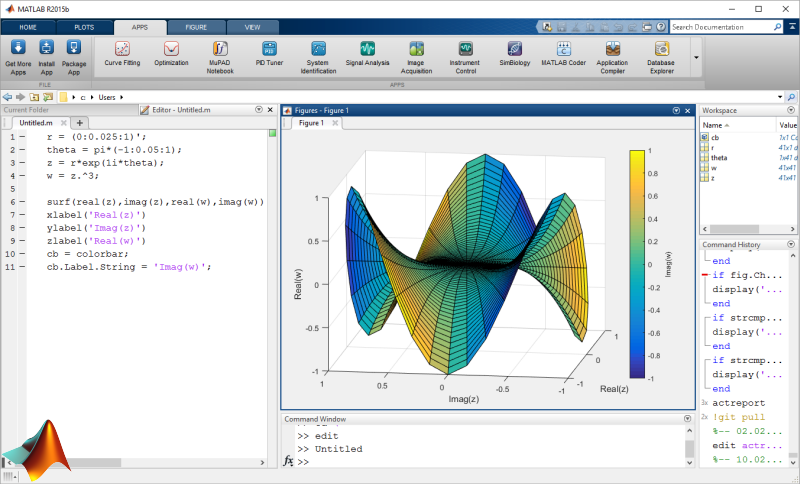
Task: Launch the SimBiology app
Action: coord(515,53)
